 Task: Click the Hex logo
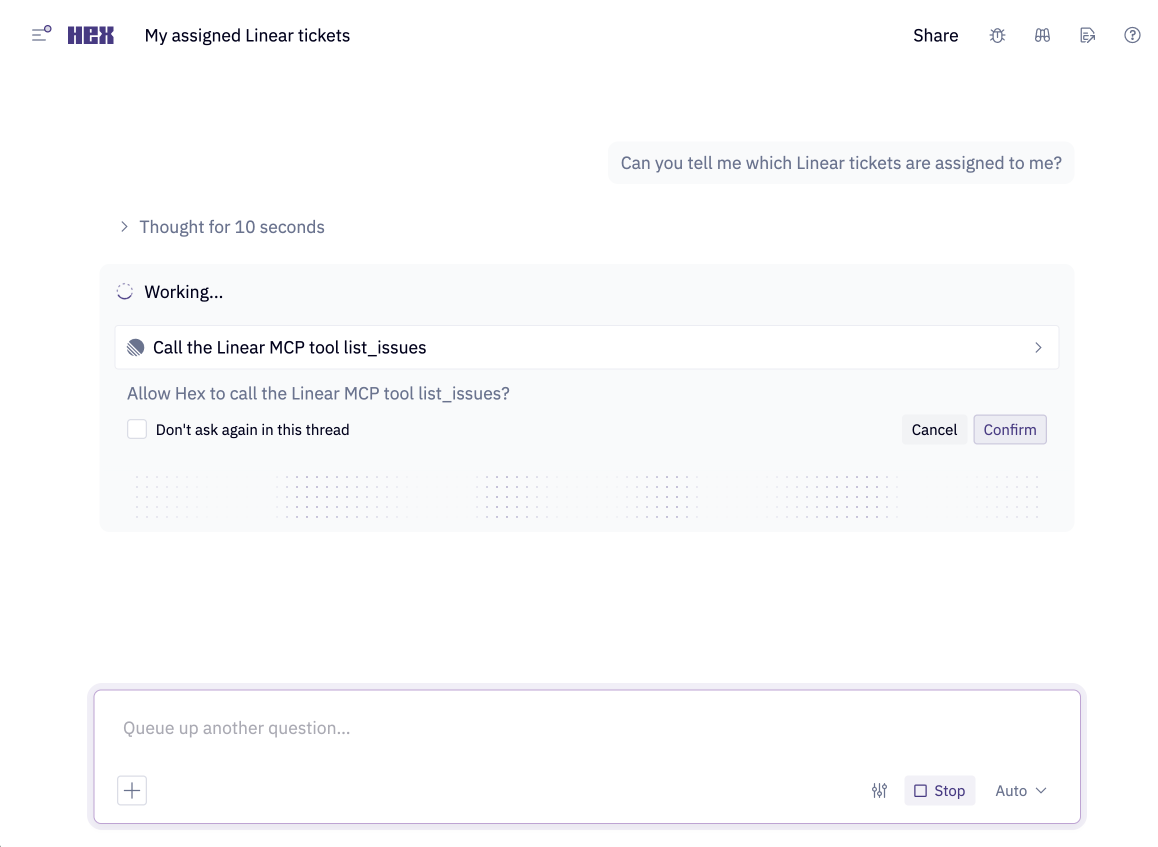91,35
